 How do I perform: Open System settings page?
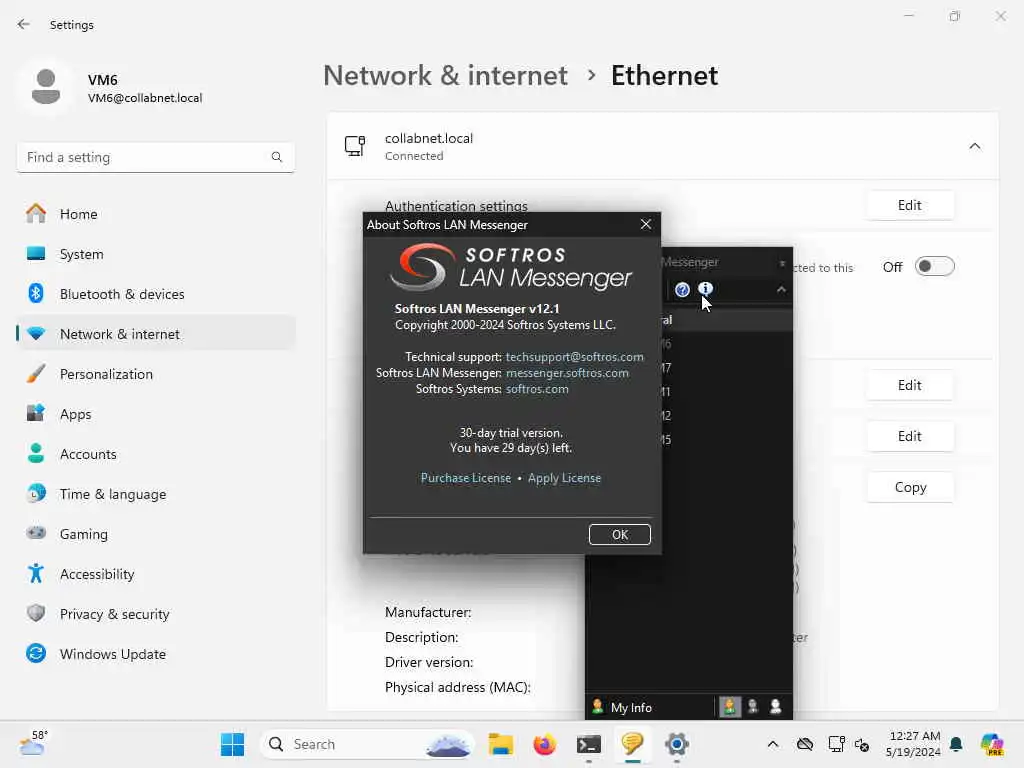[155, 254]
